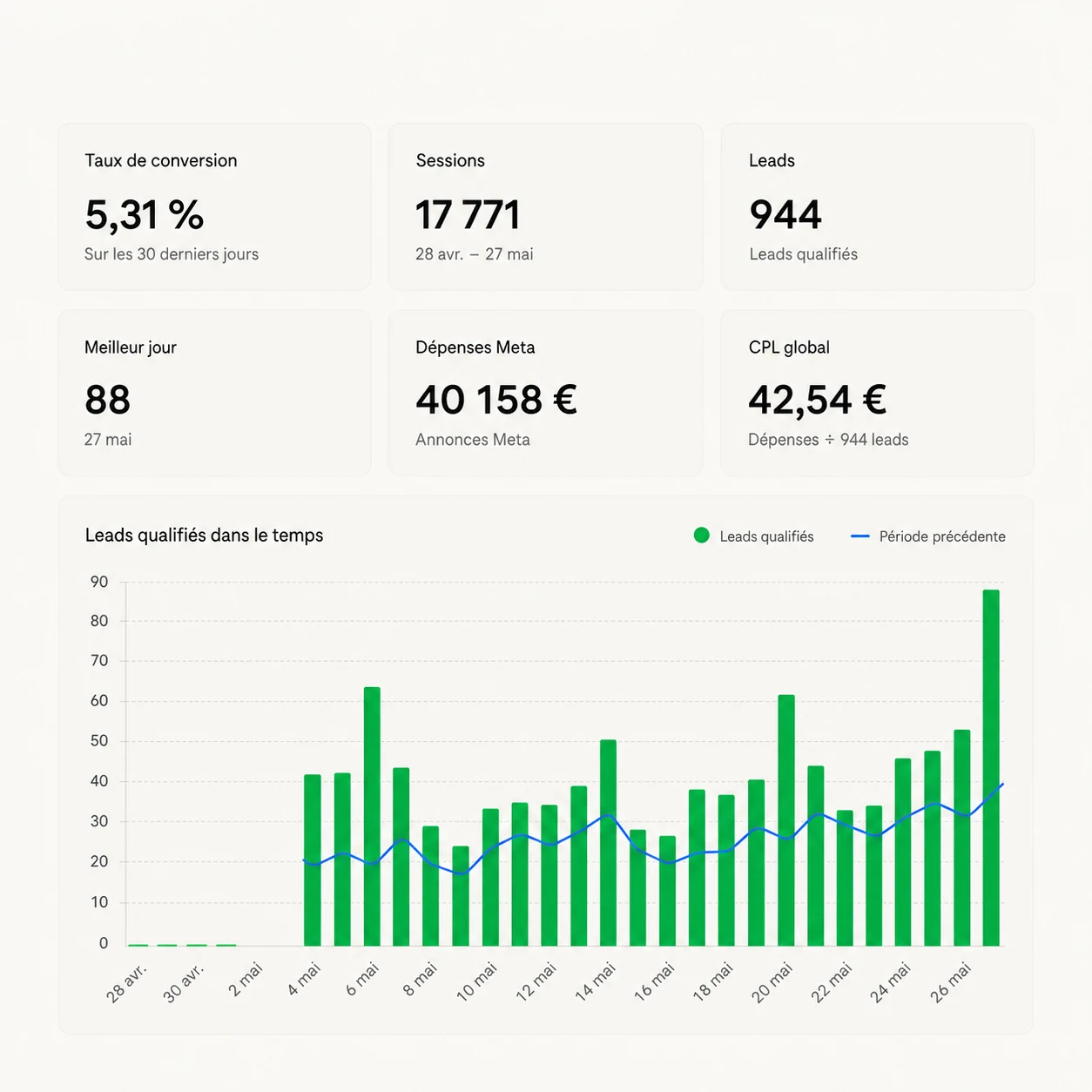
Task: Click the '30 avr.' x-axis label
Action: [185, 982]
